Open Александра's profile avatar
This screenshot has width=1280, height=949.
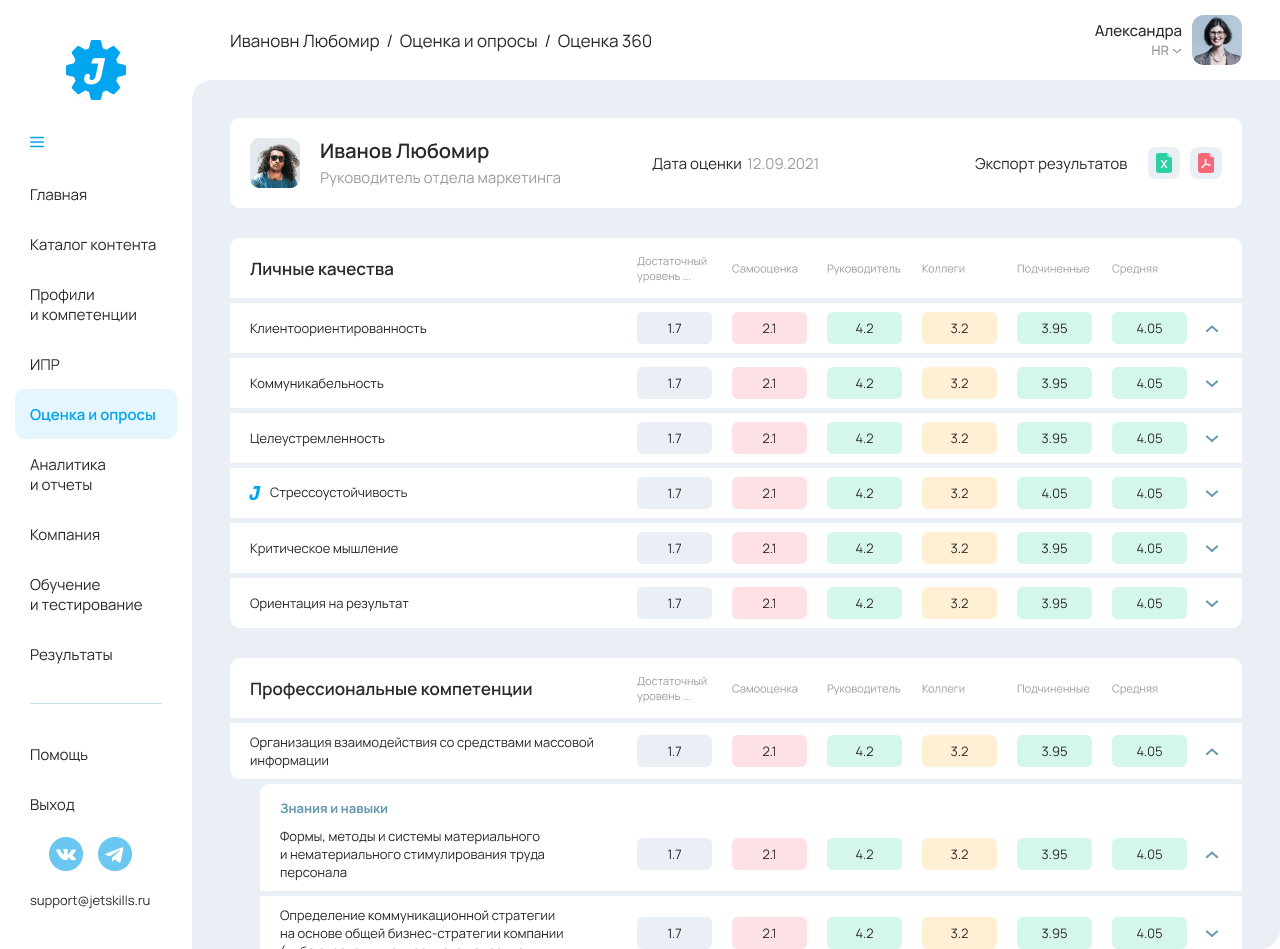tap(1217, 40)
